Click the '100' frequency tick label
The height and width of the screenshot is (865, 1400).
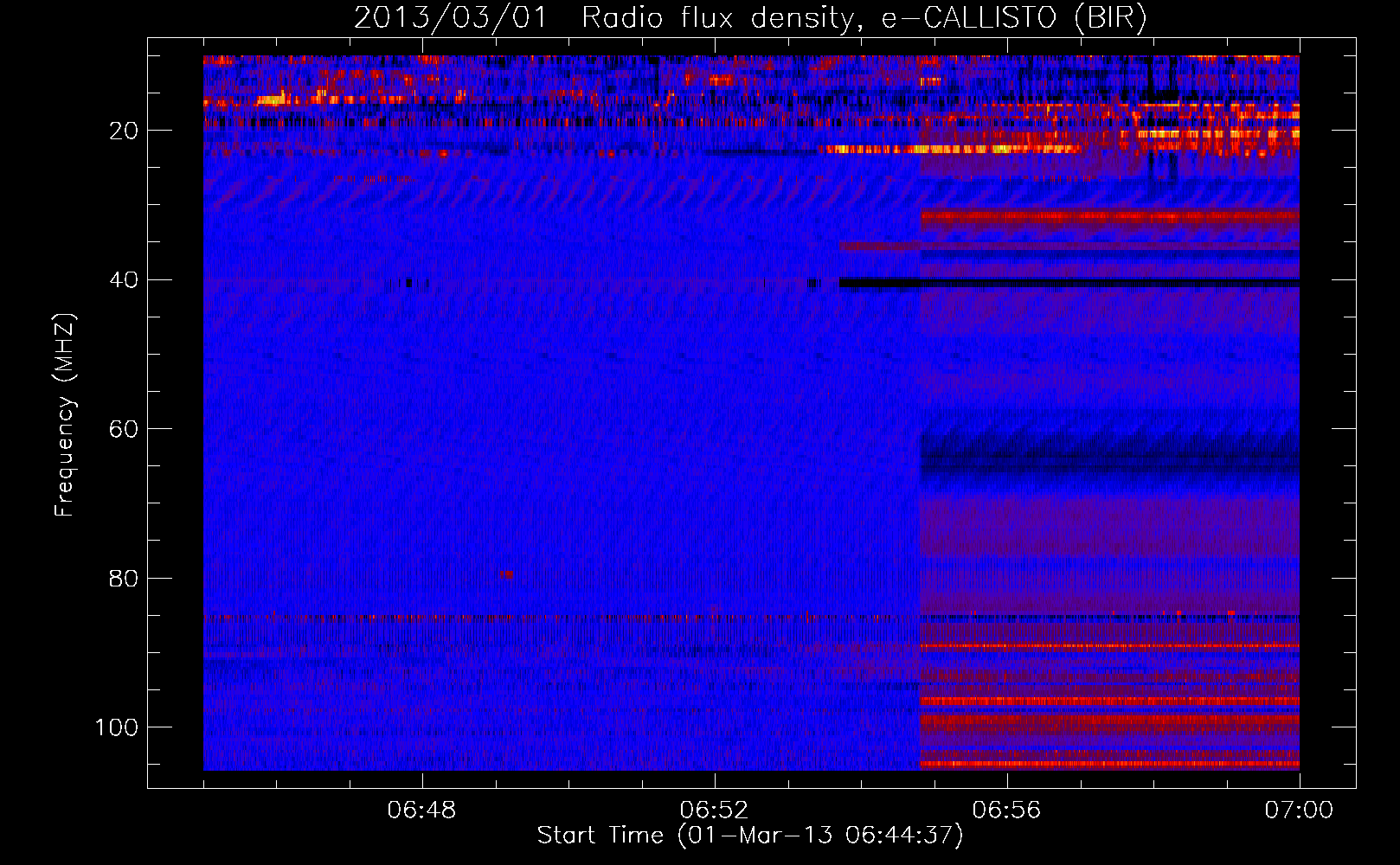[x=117, y=727]
